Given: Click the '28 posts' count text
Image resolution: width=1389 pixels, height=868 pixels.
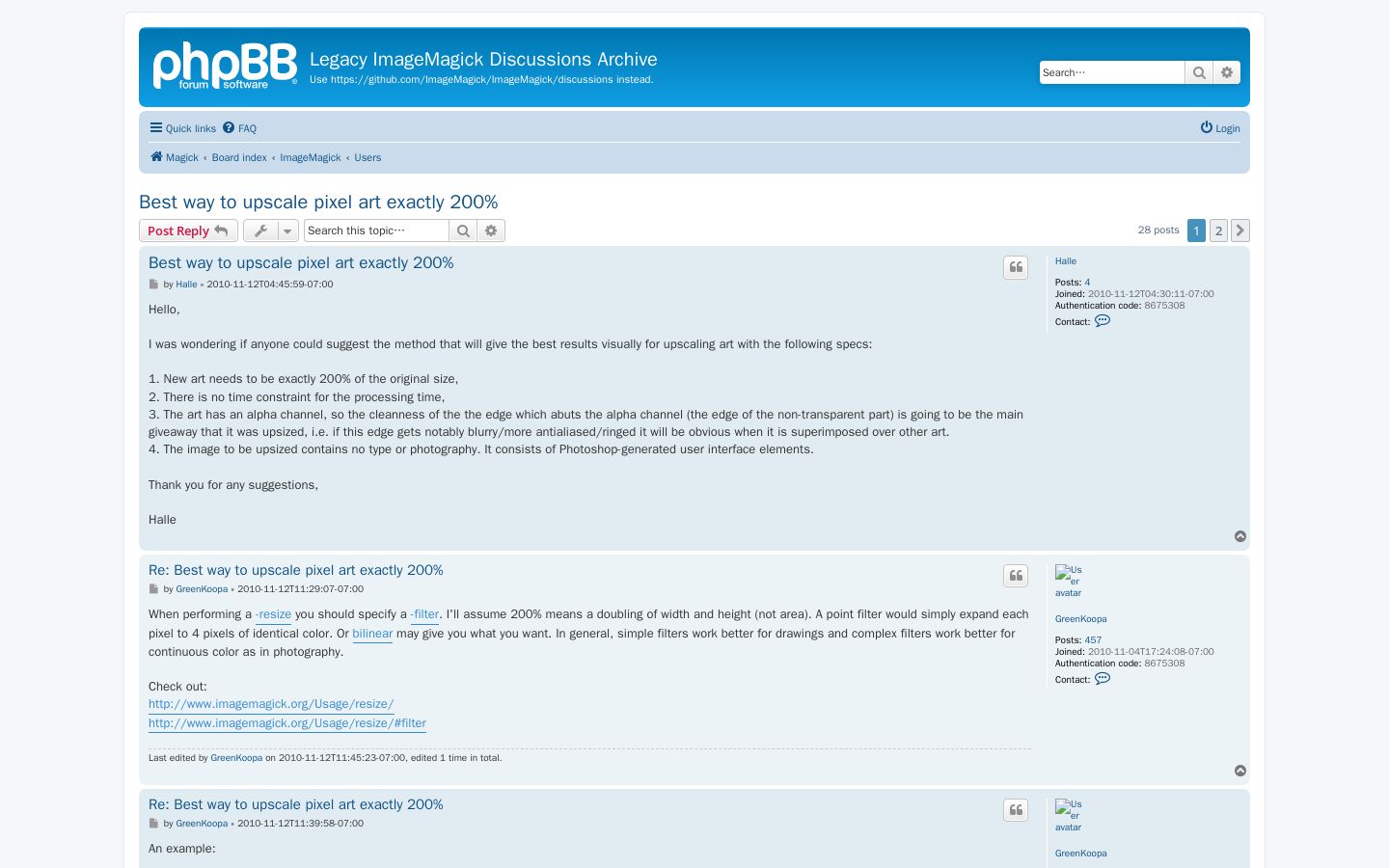Looking at the screenshot, I should click(1158, 231).
